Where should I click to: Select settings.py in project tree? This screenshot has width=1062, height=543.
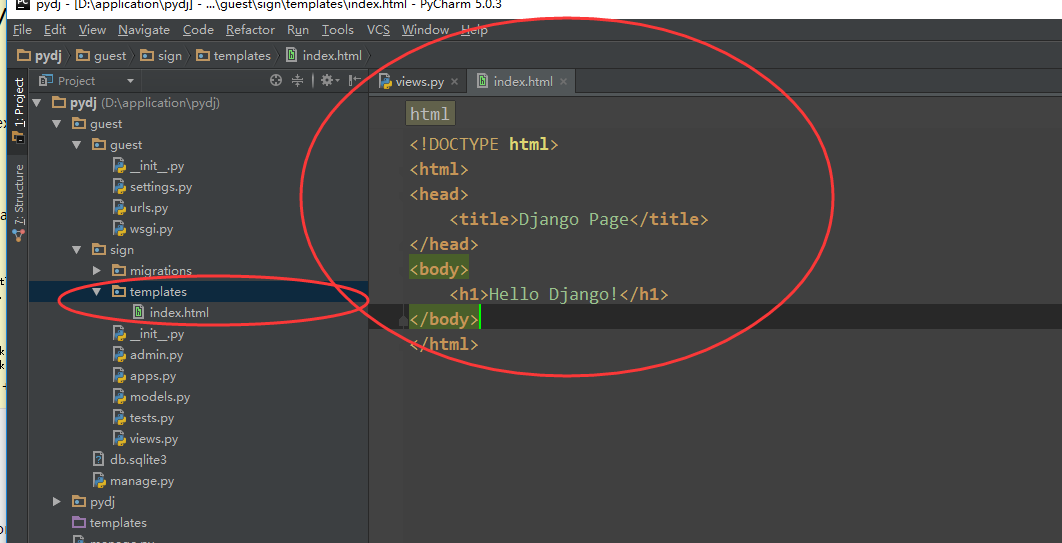161,187
